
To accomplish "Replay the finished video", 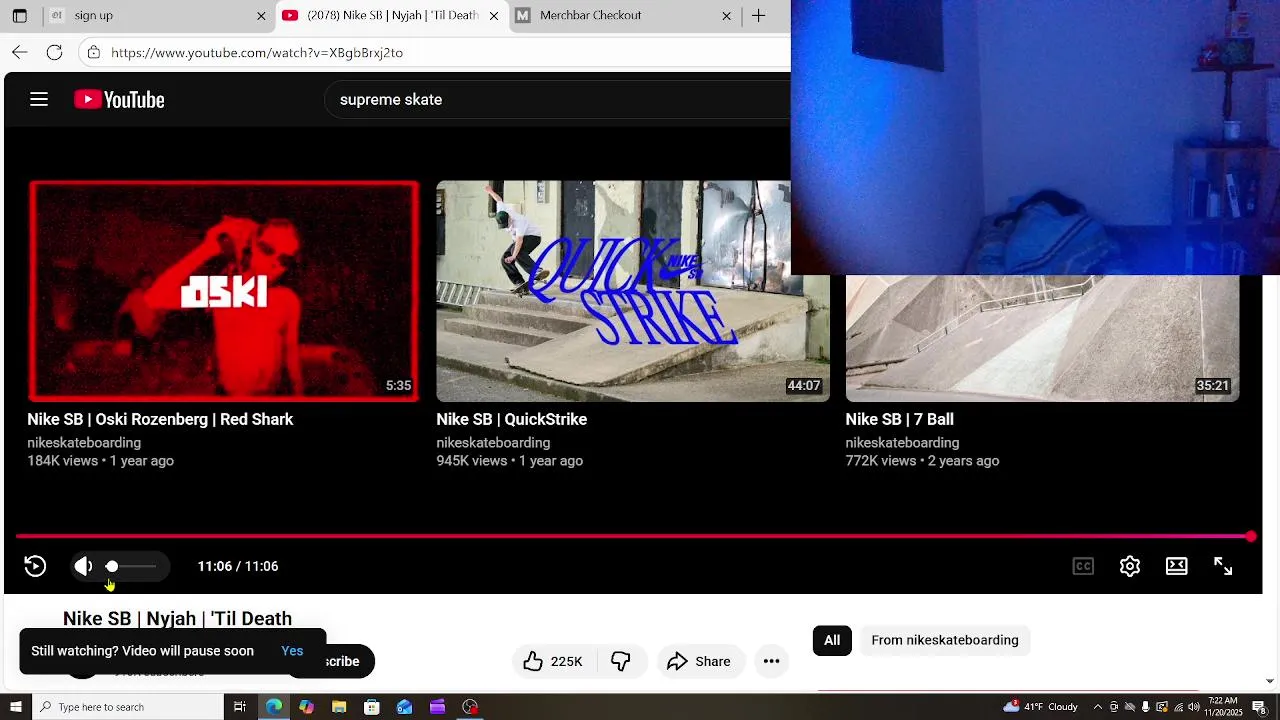I will 35,566.
